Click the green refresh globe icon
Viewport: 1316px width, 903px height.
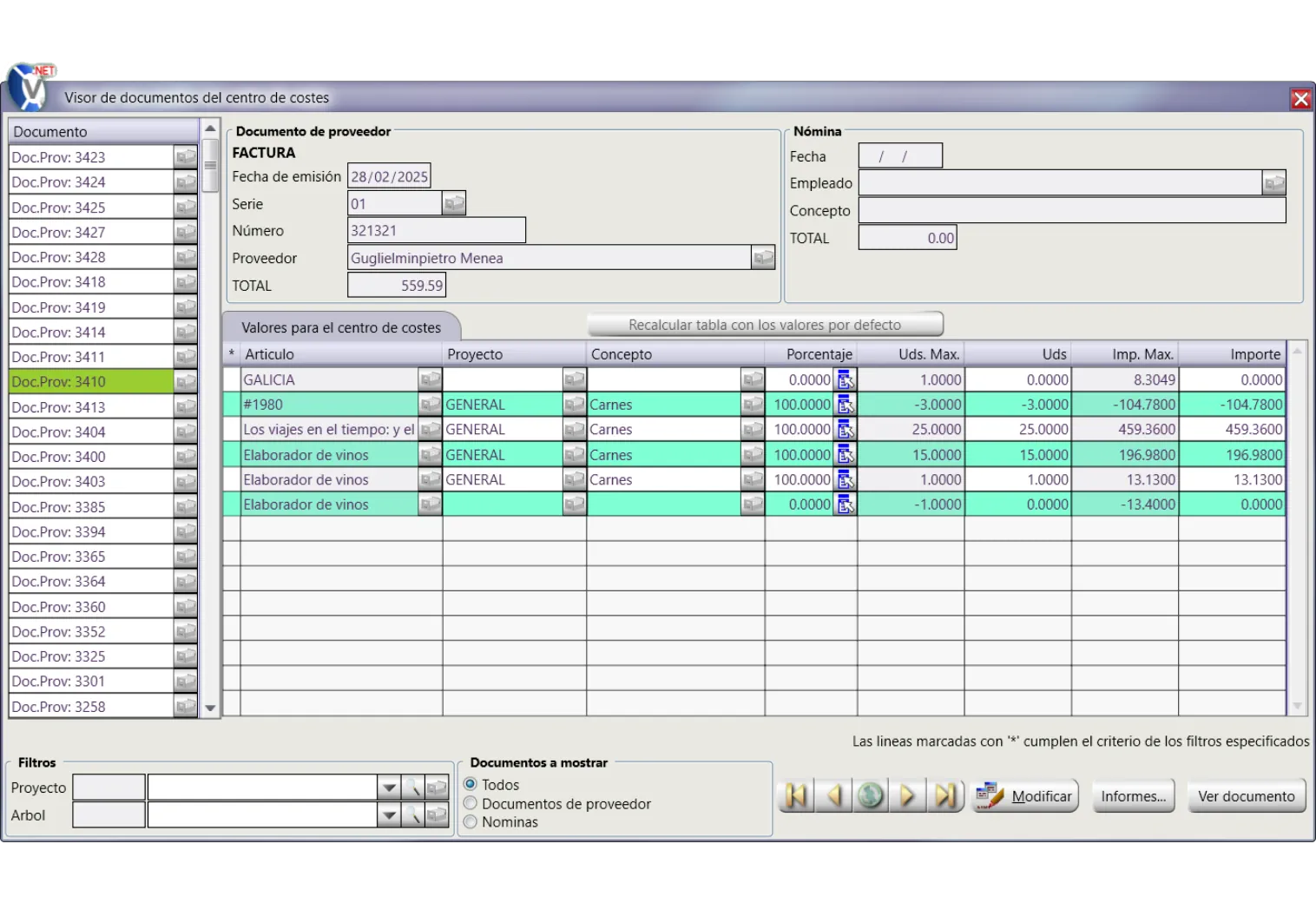tap(871, 796)
